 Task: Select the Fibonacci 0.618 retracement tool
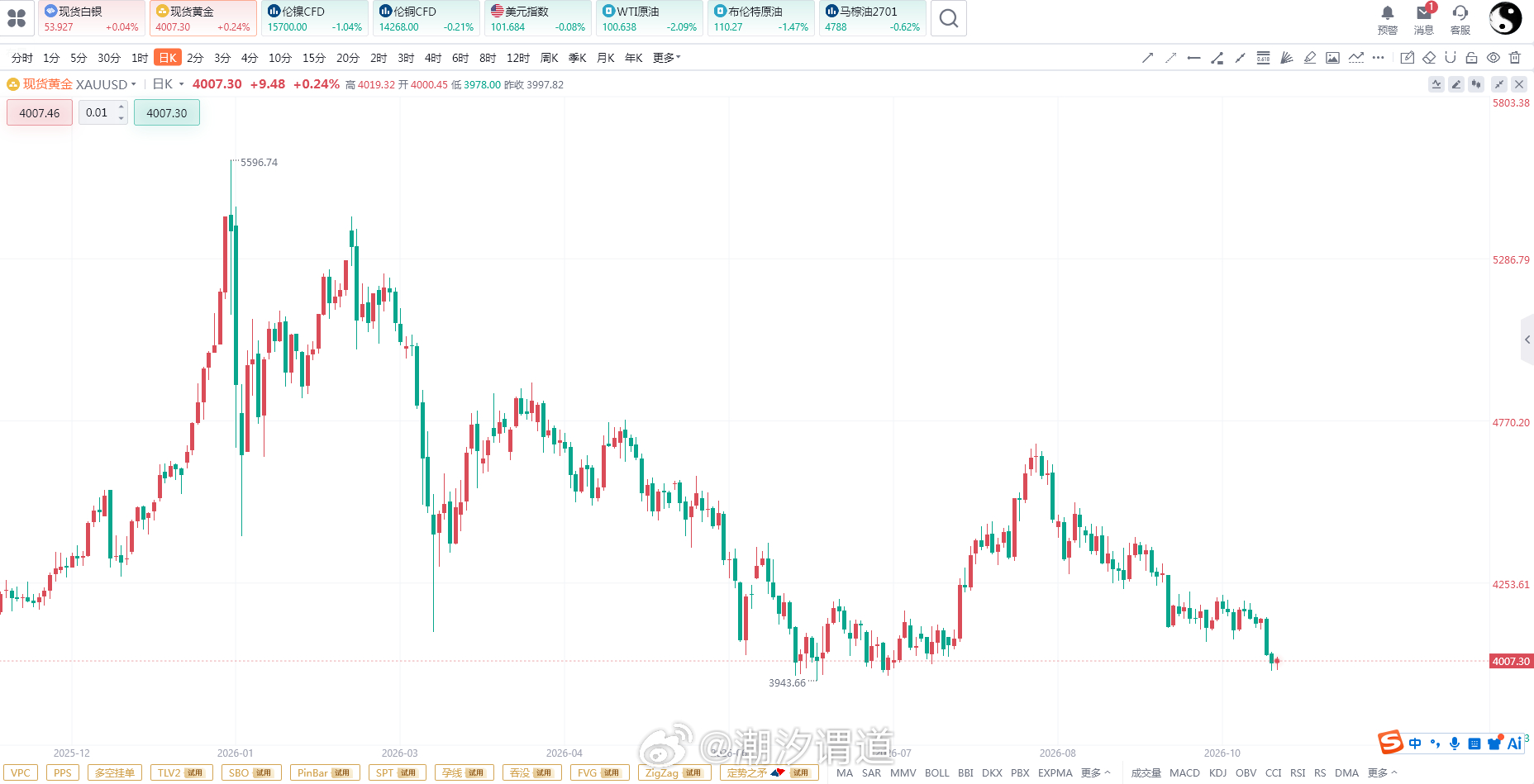click(x=1263, y=58)
